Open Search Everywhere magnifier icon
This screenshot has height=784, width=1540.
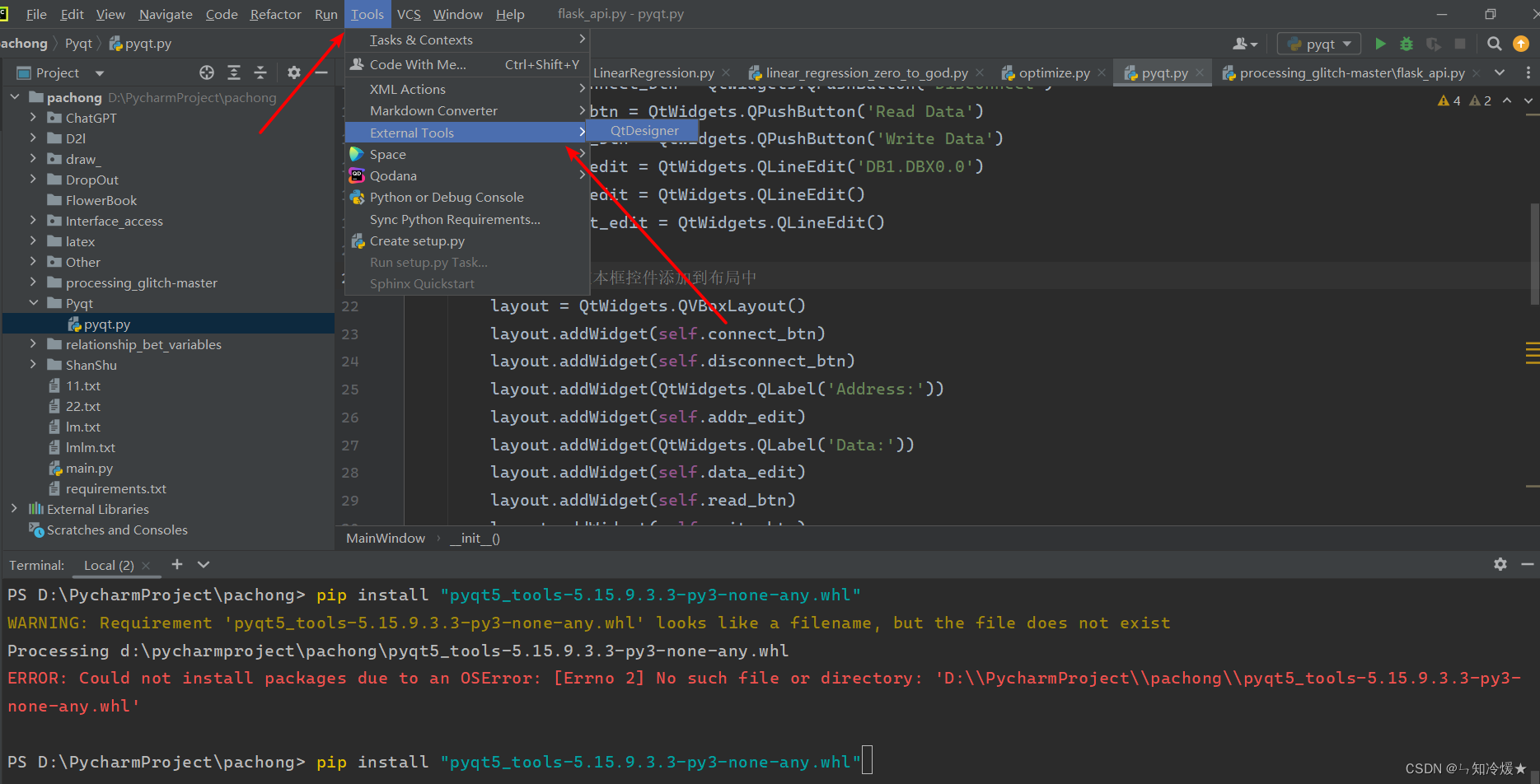(1494, 44)
